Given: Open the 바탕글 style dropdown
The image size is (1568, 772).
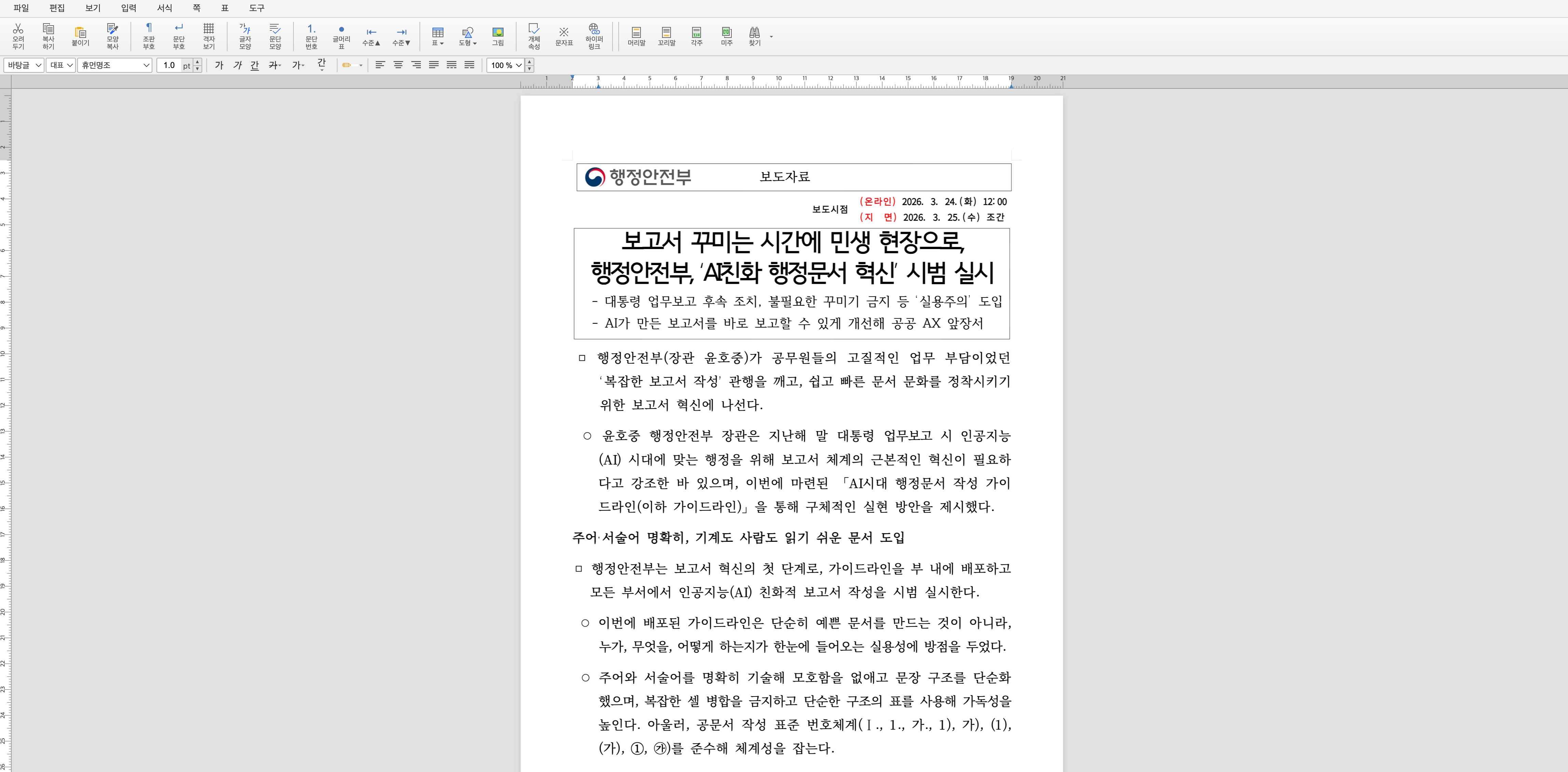Looking at the screenshot, I should pyautogui.click(x=24, y=65).
